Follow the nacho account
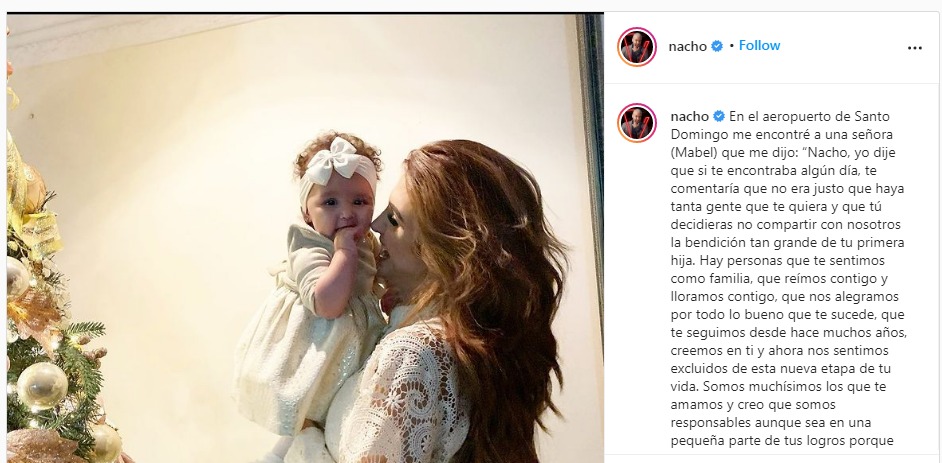The width and height of the screenshot is (942, 463). (x=759, y=46)
